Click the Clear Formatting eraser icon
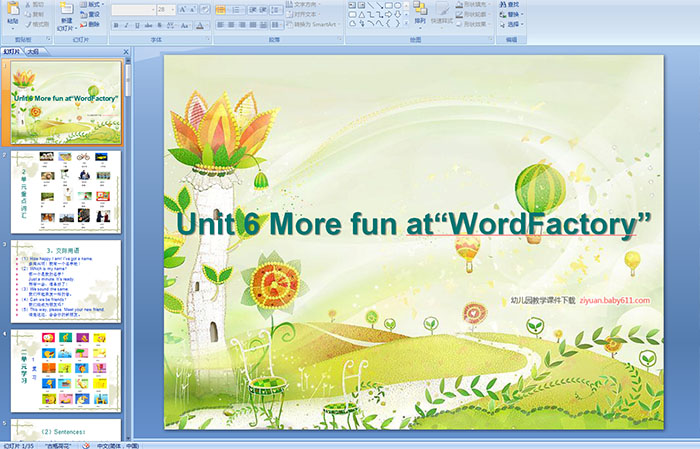The width and height of the screenshot is (700, 449). pyautogui.click(x=204, y=9)
